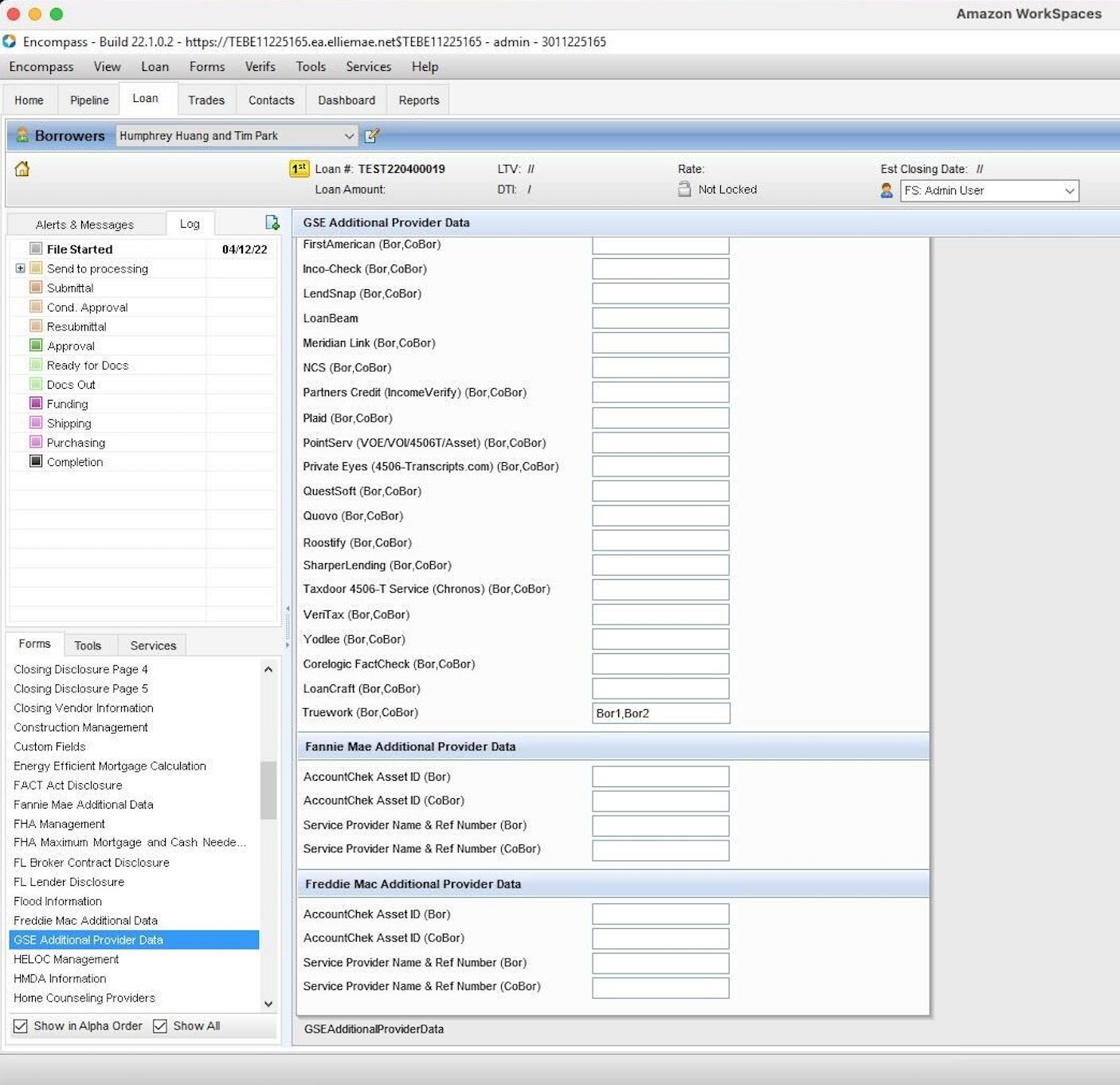Click the forms list scroll-up arrow
Screen dimensions: 1120x1085
point(268,669)
